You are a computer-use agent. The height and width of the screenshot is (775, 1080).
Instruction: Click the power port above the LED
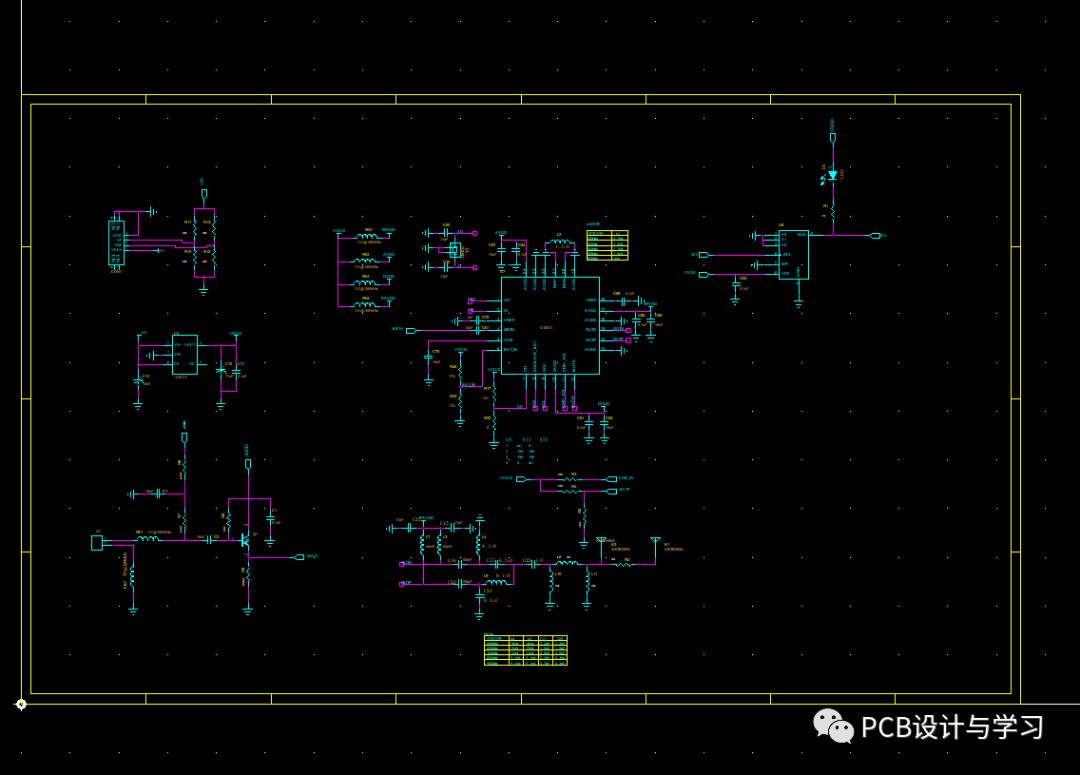(833, 138)
